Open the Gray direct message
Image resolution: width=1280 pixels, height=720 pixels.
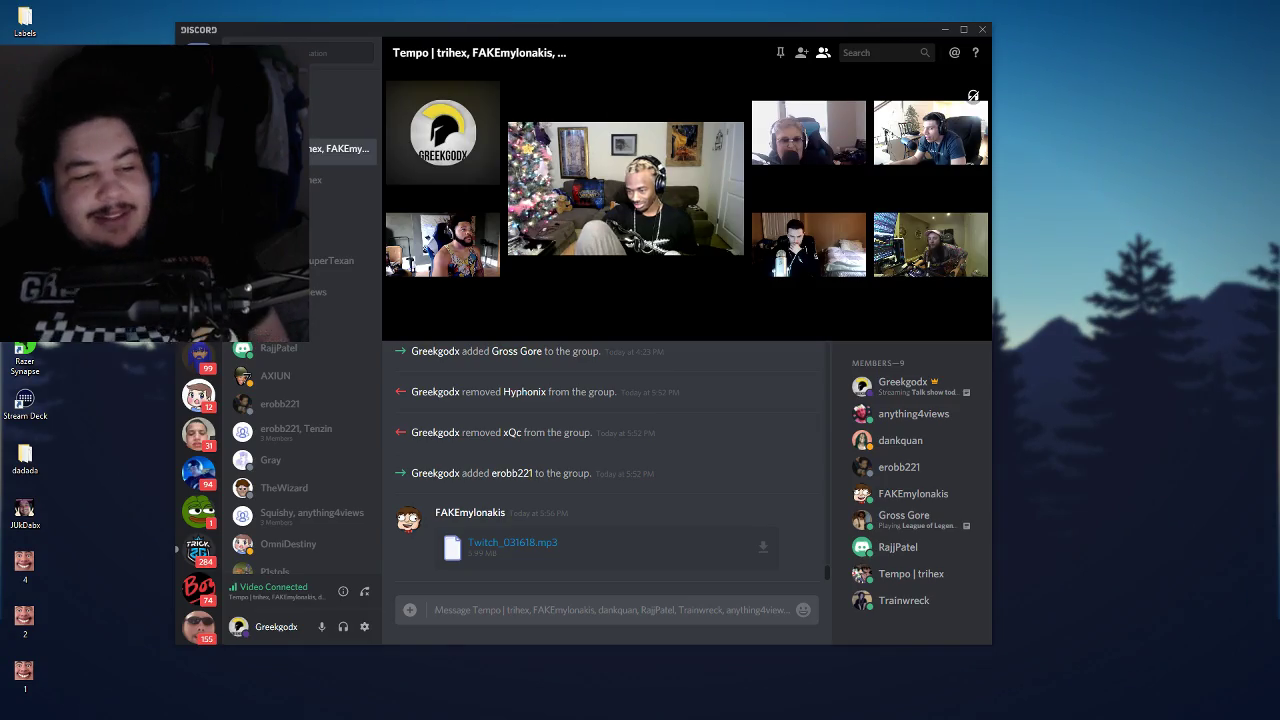point(300,460)
